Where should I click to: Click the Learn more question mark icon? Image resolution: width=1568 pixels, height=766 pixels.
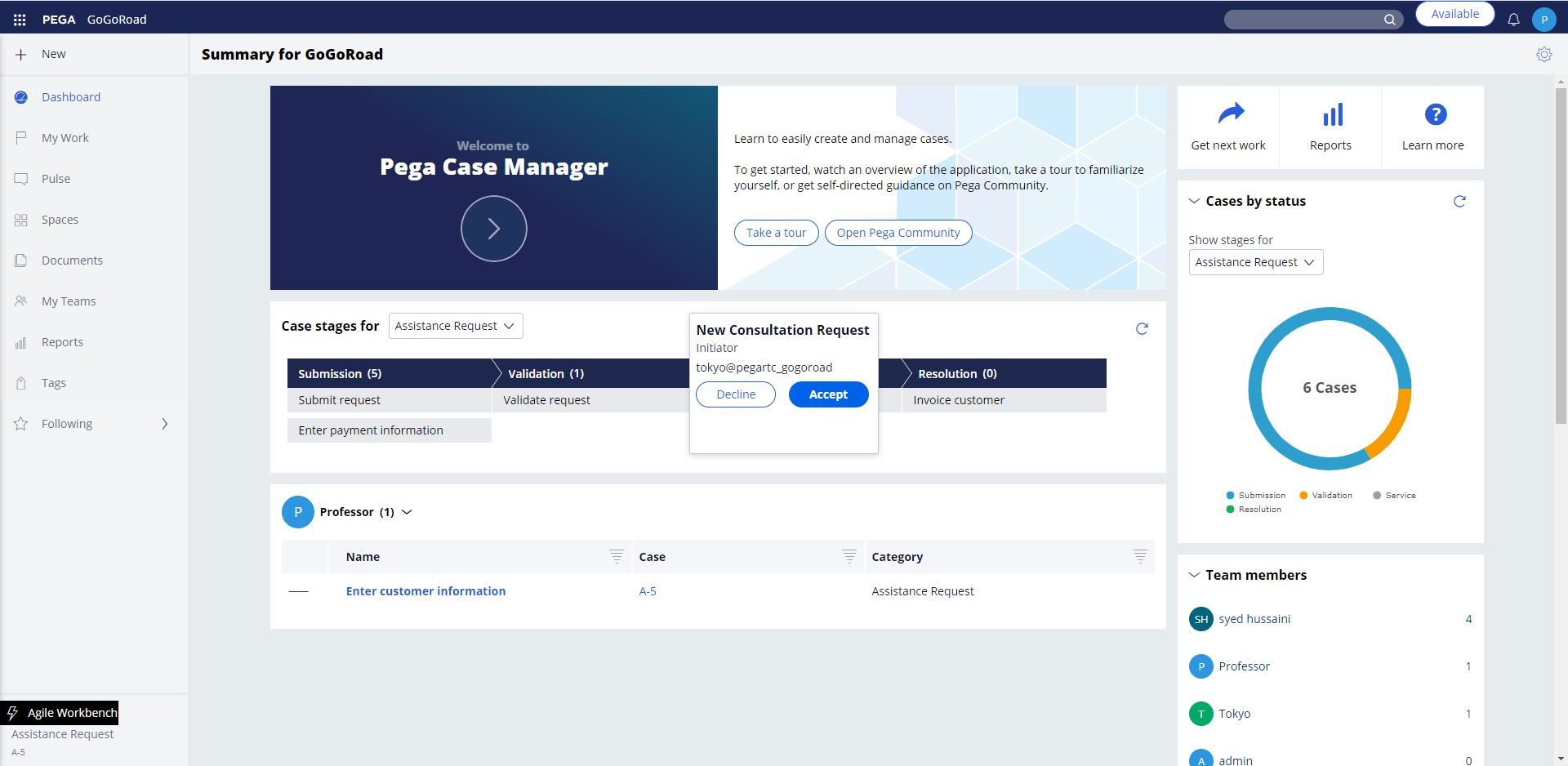pos(1435,114)
